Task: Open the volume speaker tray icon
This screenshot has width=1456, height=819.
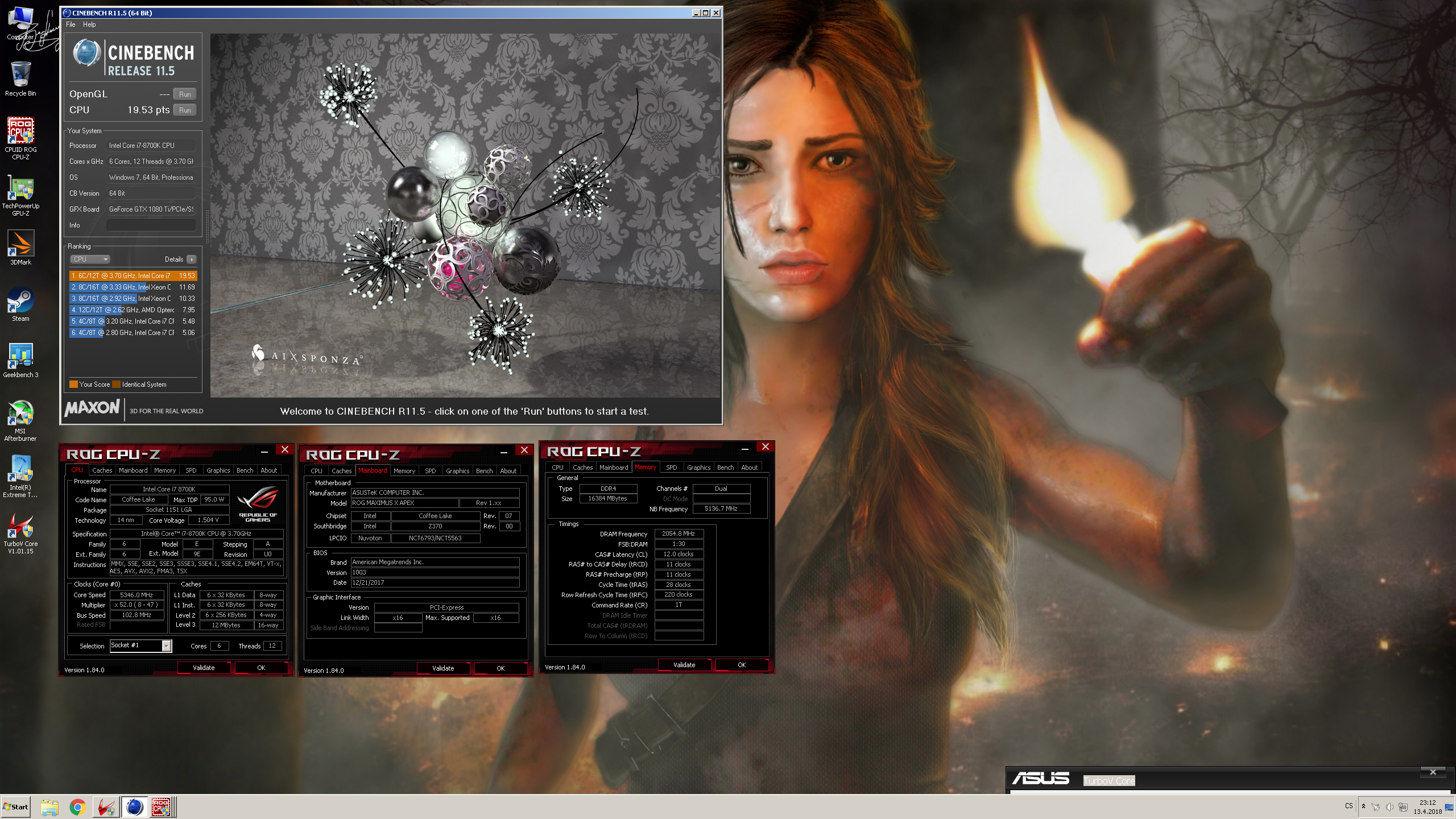Action: (x=1389, y=806)
